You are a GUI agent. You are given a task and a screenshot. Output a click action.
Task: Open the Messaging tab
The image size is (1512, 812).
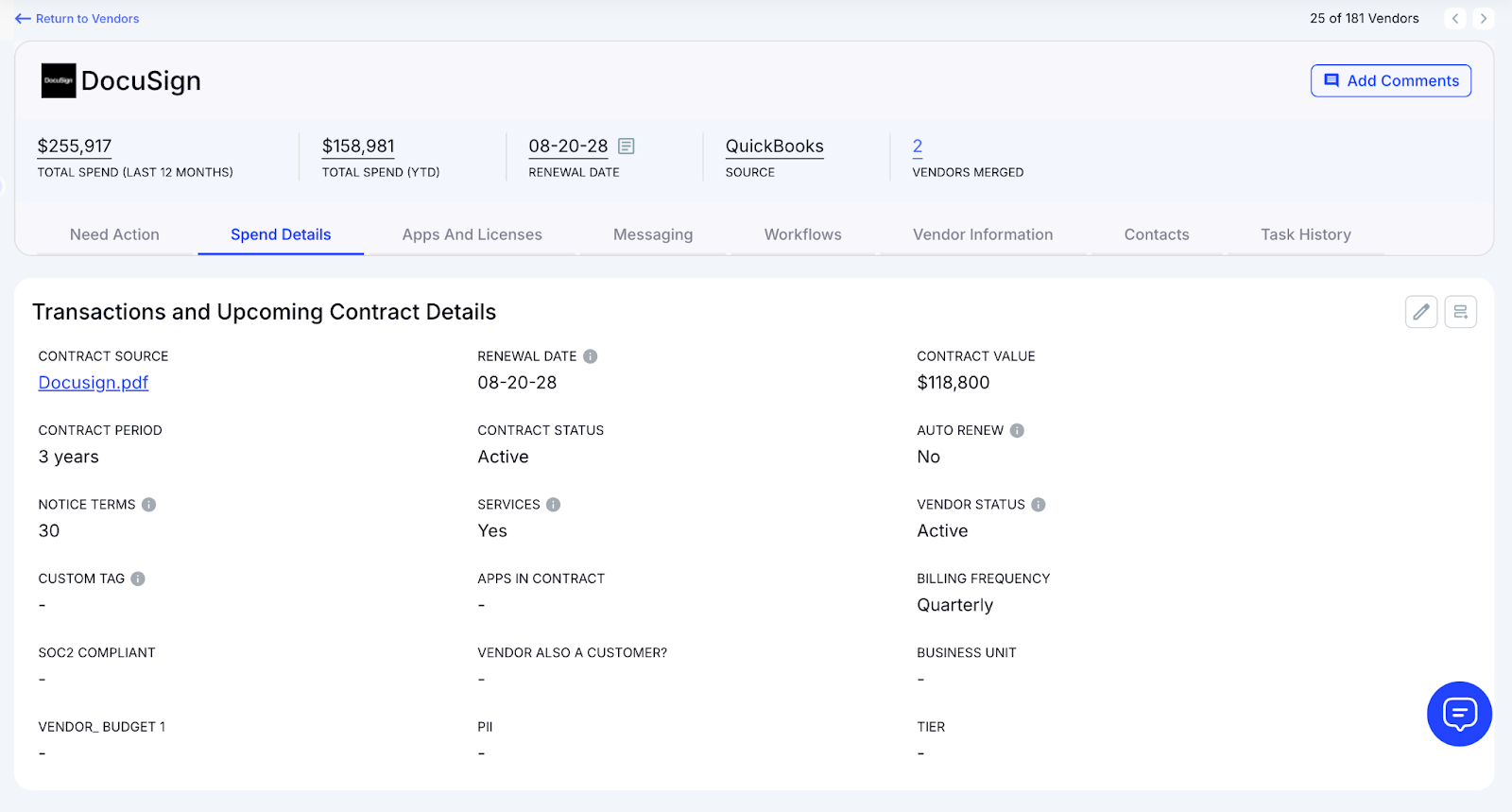(x=653, y=234)
